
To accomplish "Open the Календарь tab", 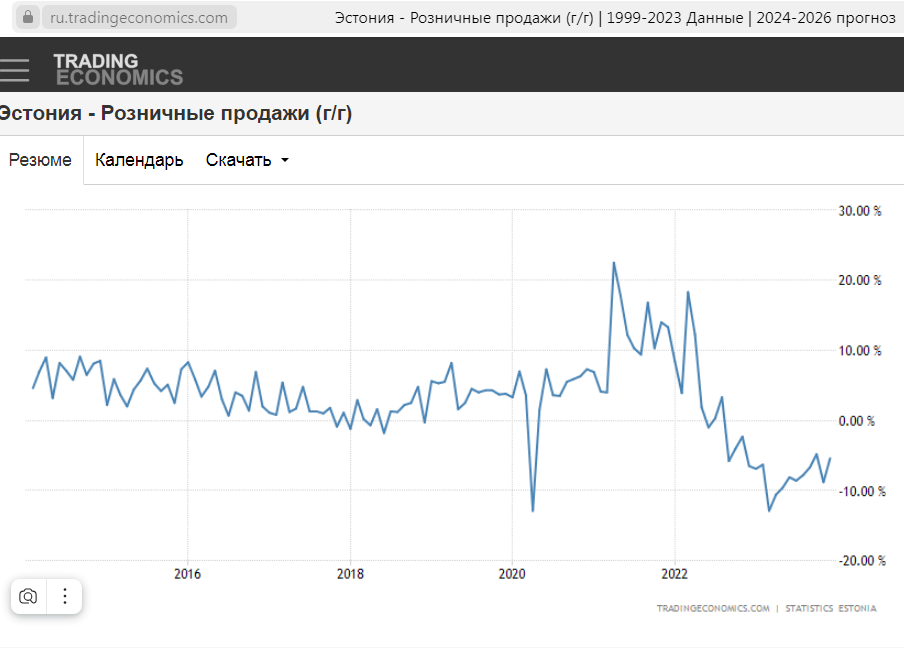I will point(139,160).
